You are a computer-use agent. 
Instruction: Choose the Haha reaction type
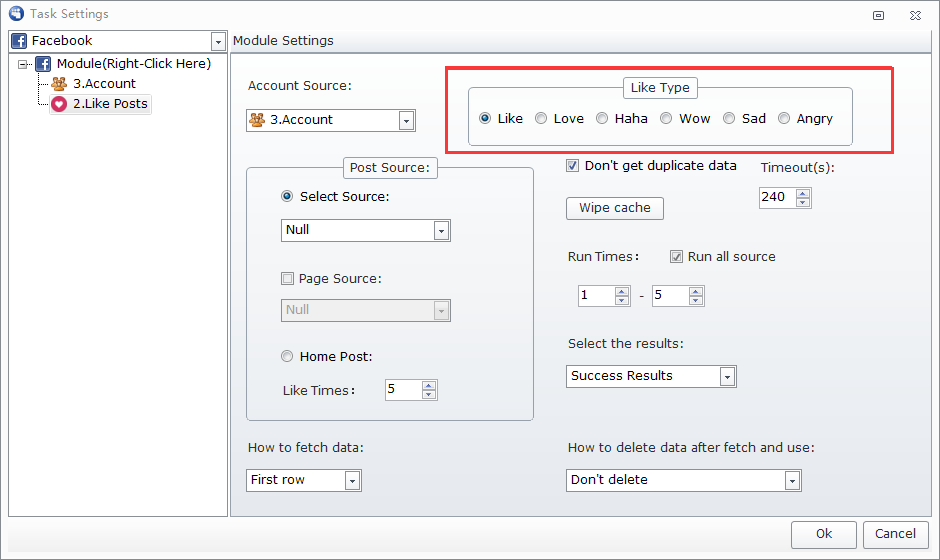pyautogui.click(x=602, y=118)
